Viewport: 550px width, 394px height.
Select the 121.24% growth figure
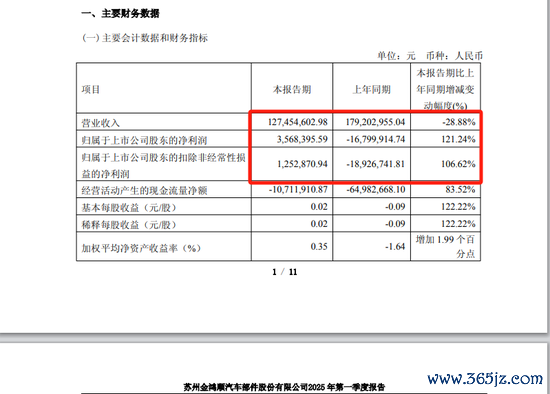click(458, 139)
